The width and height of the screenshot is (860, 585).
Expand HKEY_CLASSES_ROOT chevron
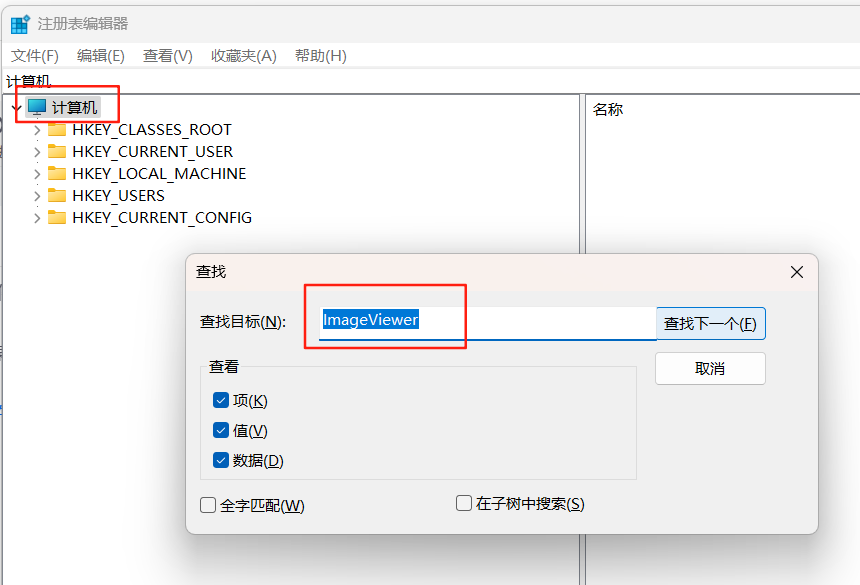tap(37, 130)
